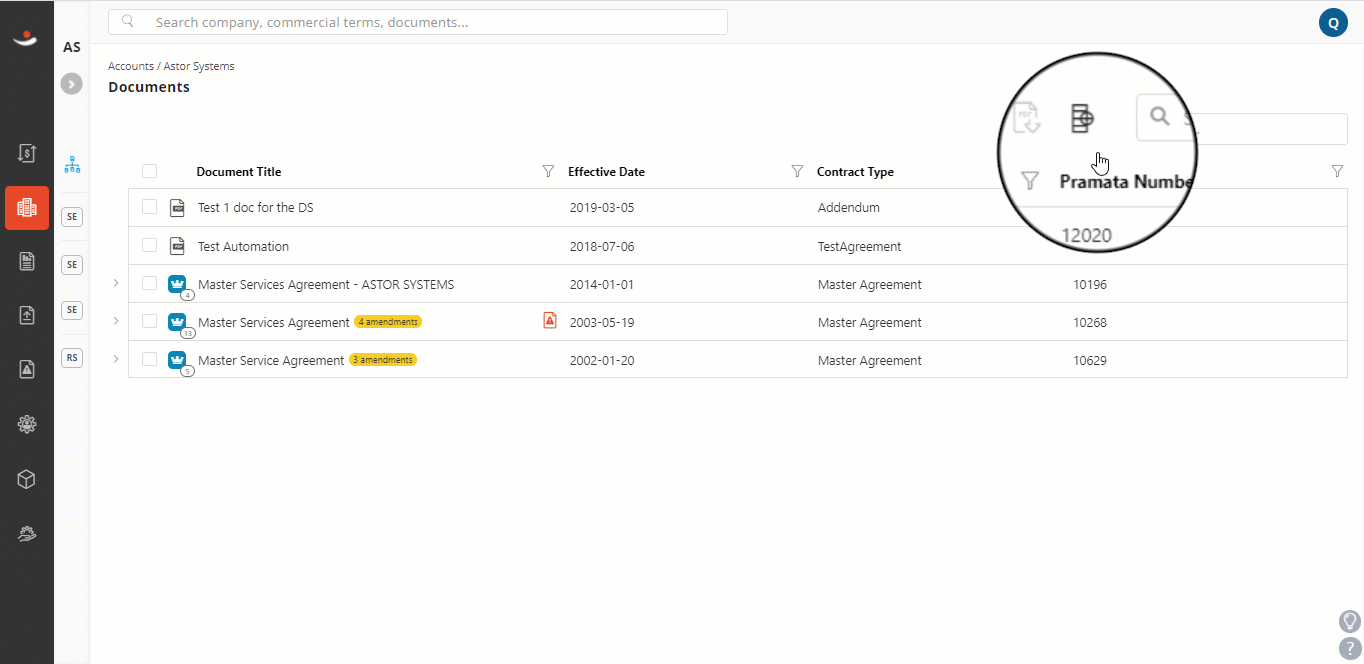Select Pramata number 10268

tap(1090, 322)
